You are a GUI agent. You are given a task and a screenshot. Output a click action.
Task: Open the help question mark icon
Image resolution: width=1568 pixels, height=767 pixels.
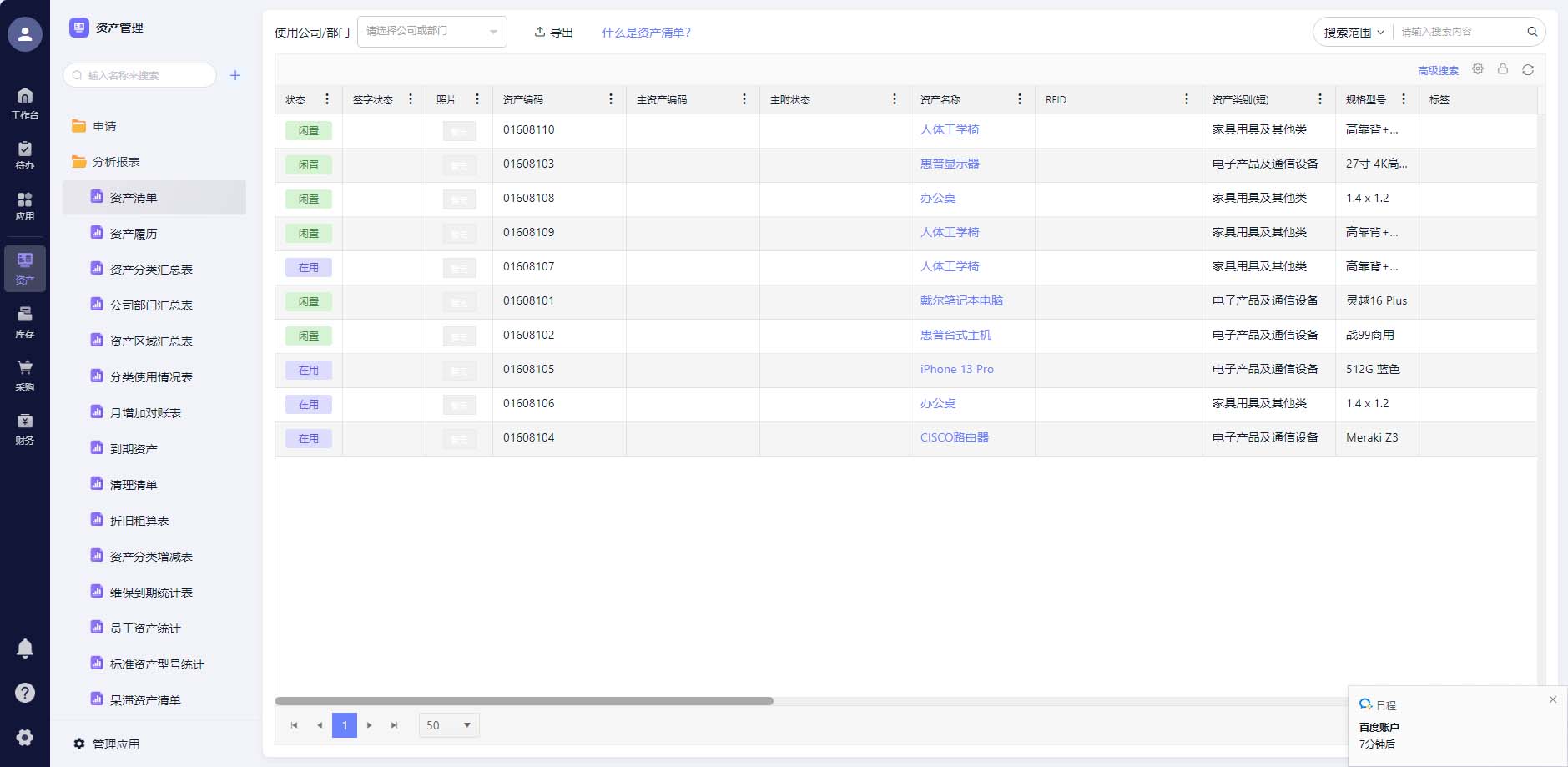[25, 693]
